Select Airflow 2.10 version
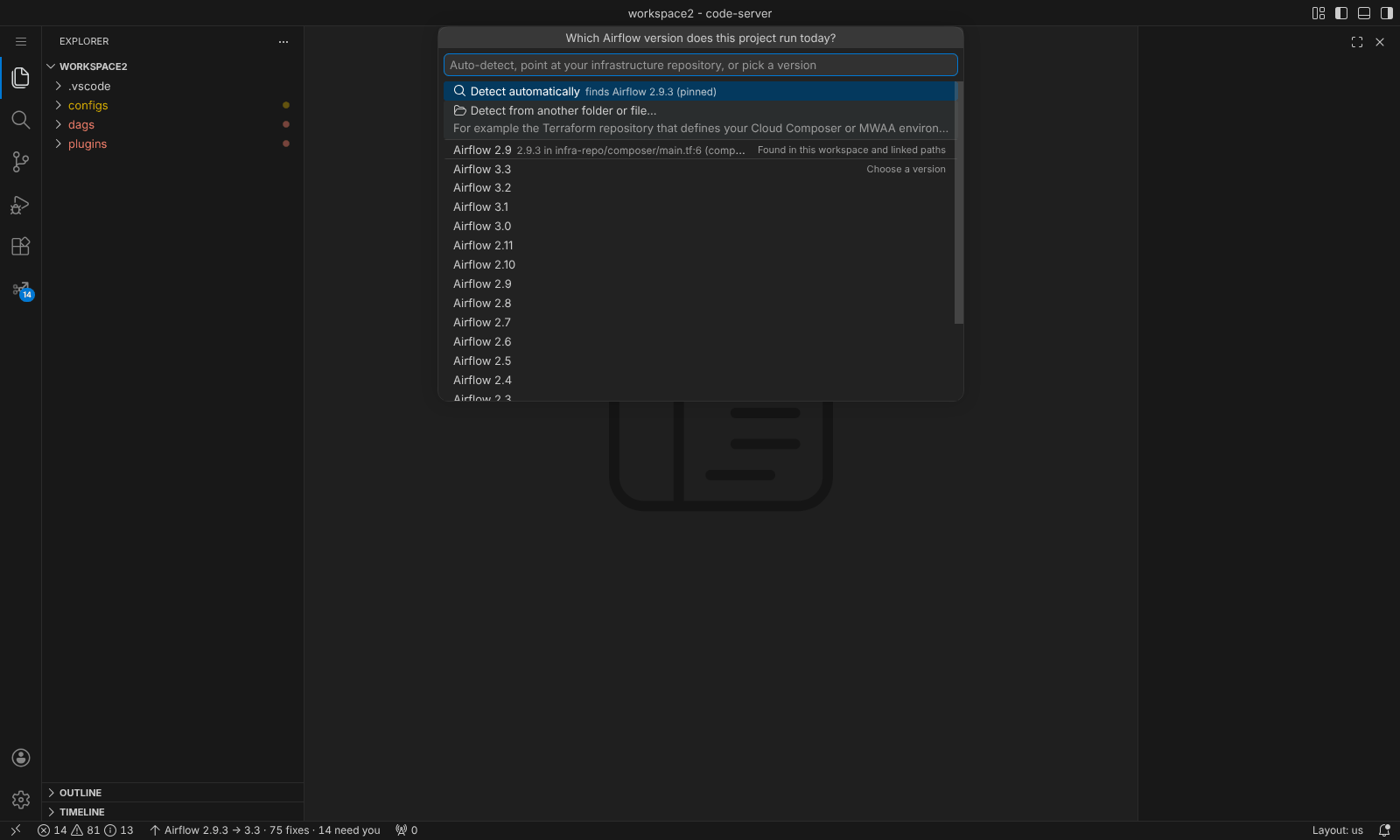This screenshot has width=1400, height=840. [698, 265]
